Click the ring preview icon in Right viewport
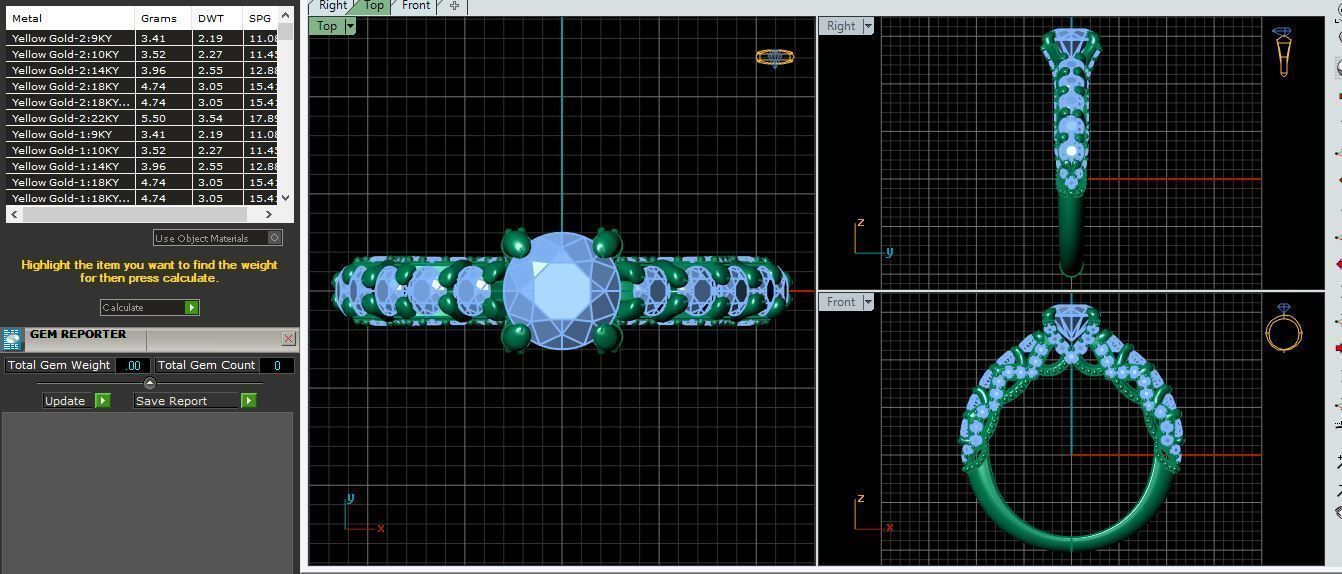Viewport: 1342px width, 574px height. pyautogui.click(x=1283, y=51)
